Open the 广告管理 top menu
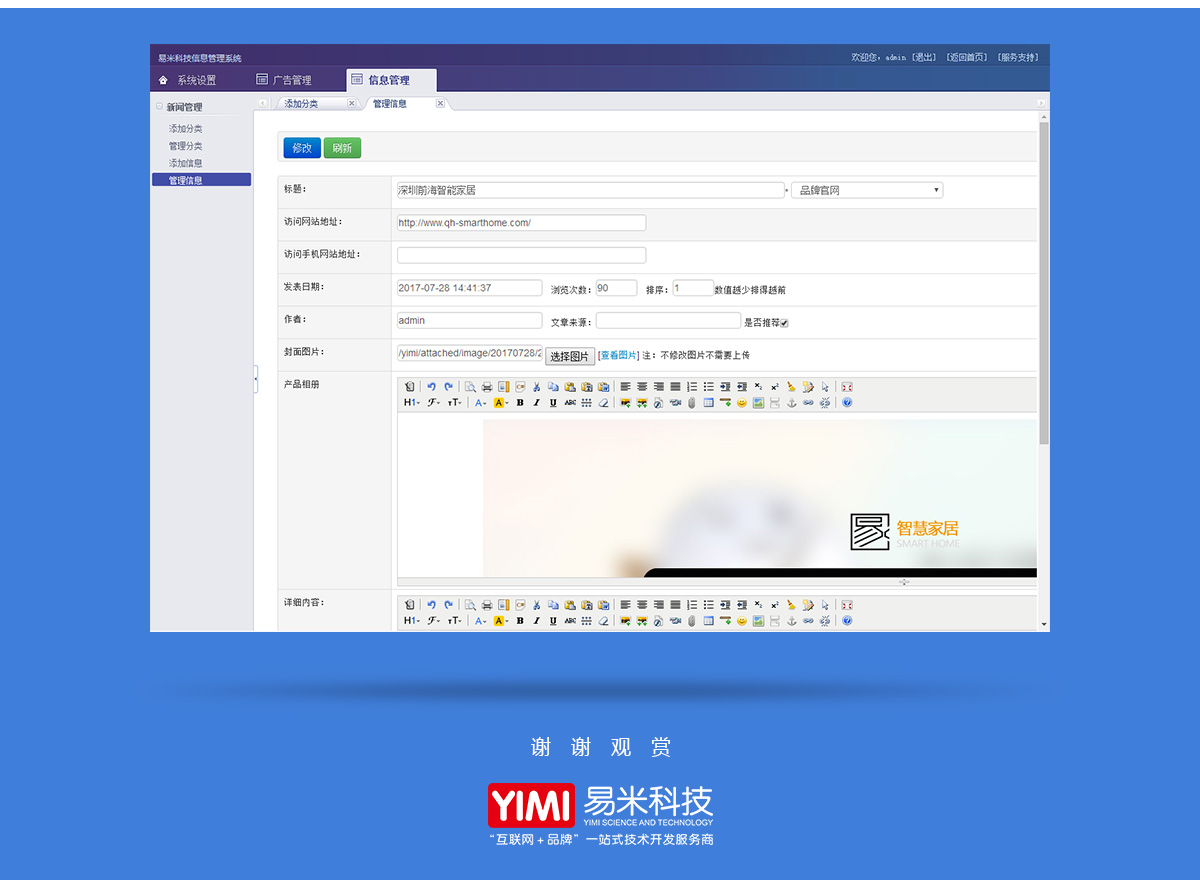This screenshot has height=880, width=1200. point(284,80)
